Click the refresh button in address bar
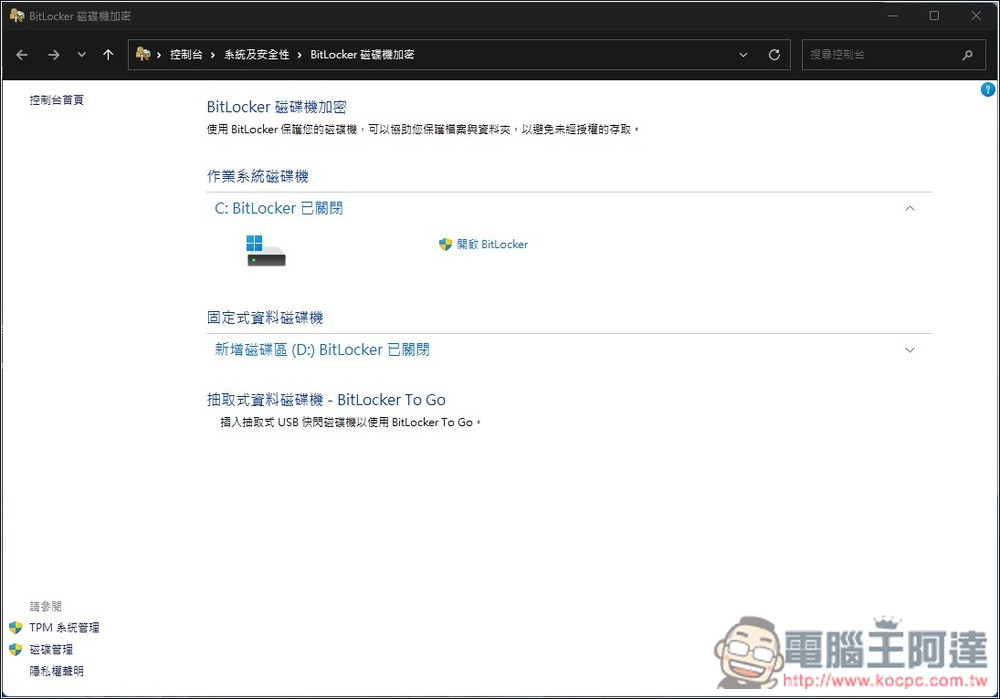The width and height of the screenshot is (1000, 699). (774, 55)
